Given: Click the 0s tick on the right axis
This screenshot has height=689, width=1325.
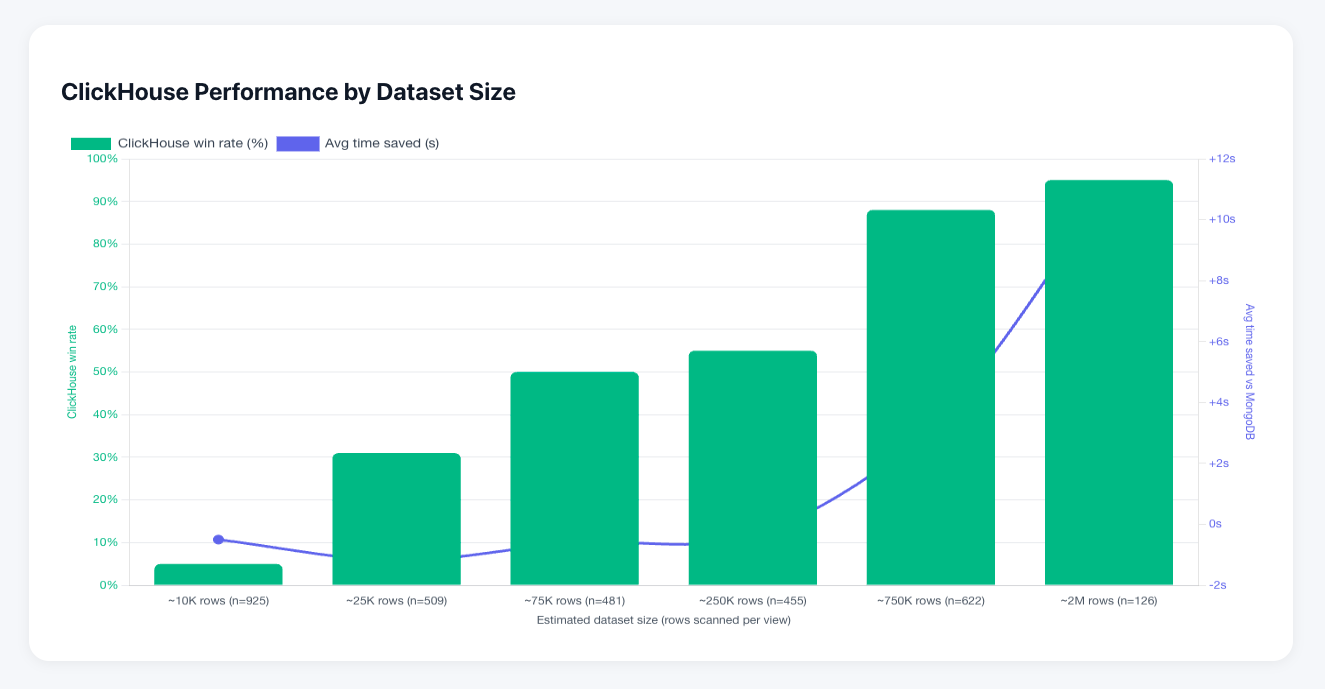Looking at the screenshot, I should point(1215,524).
